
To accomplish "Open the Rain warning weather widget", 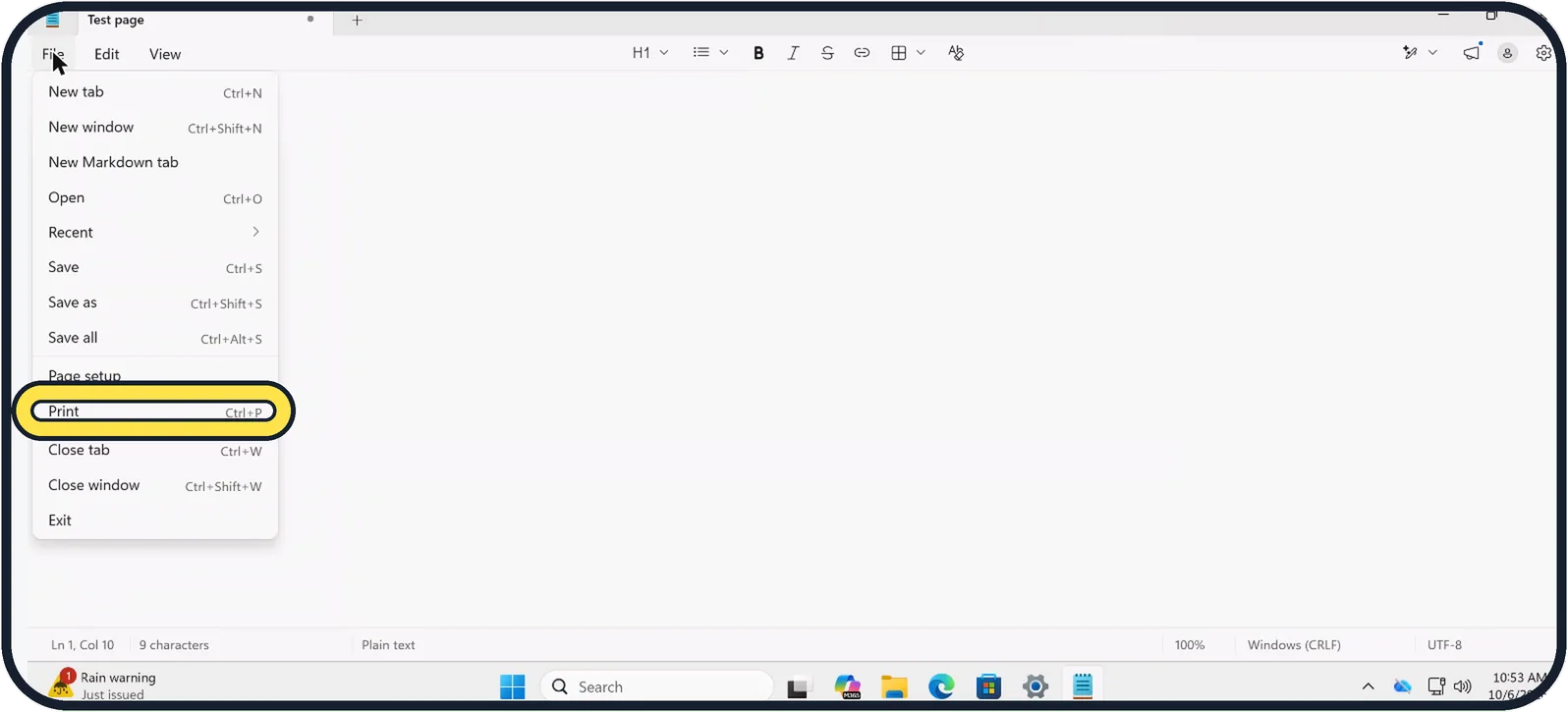I will coord(104,685).
